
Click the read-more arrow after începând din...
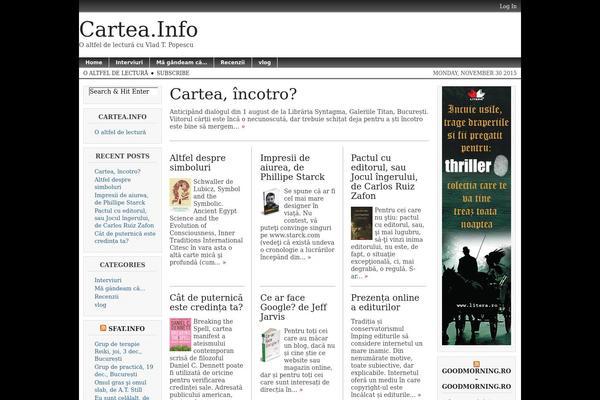coord(309,258)
